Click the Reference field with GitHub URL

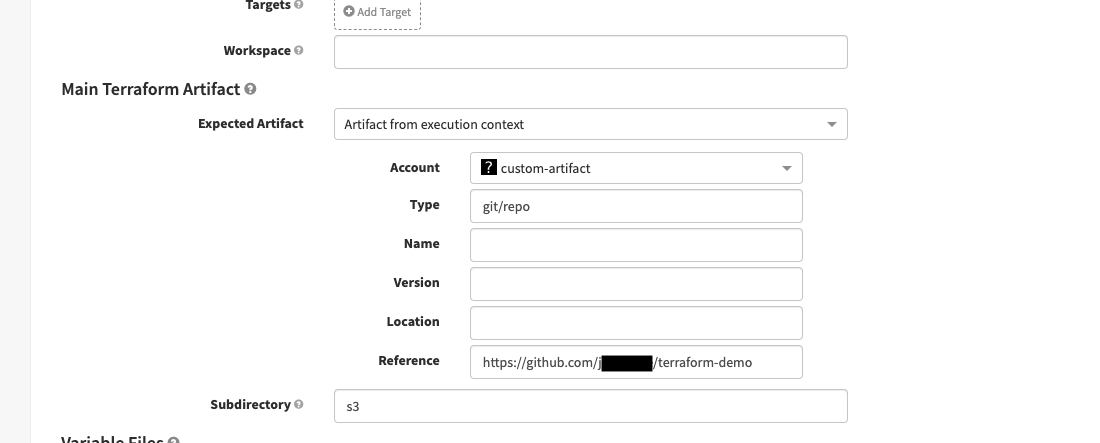point(636,362)
